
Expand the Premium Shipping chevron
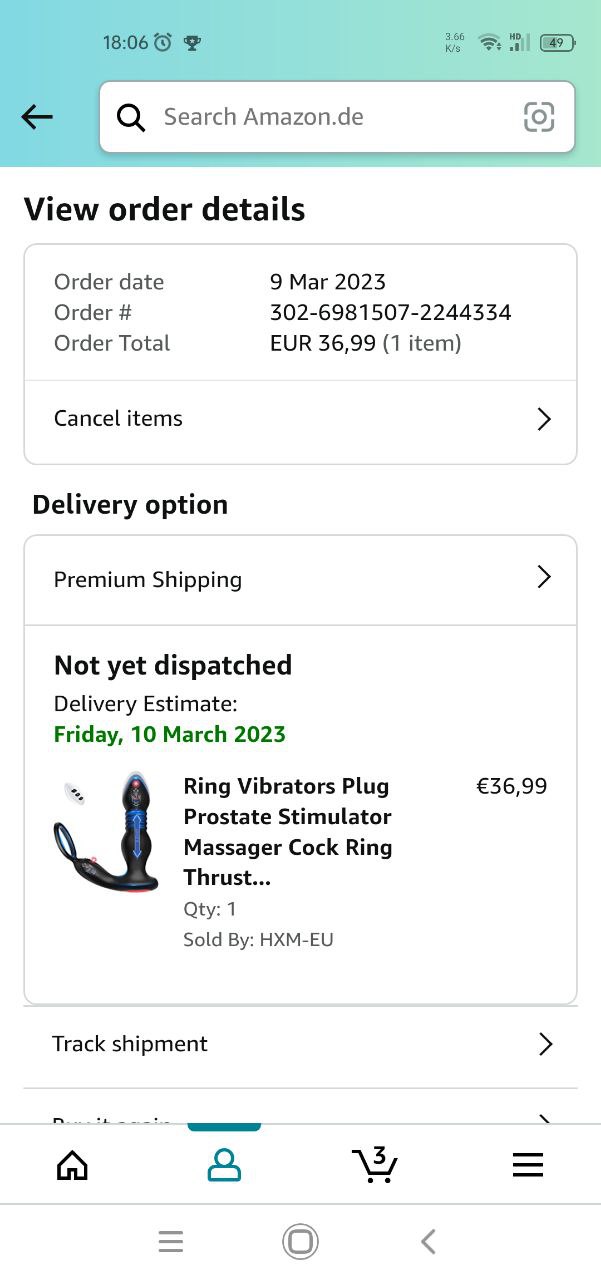tap(544, 577)
